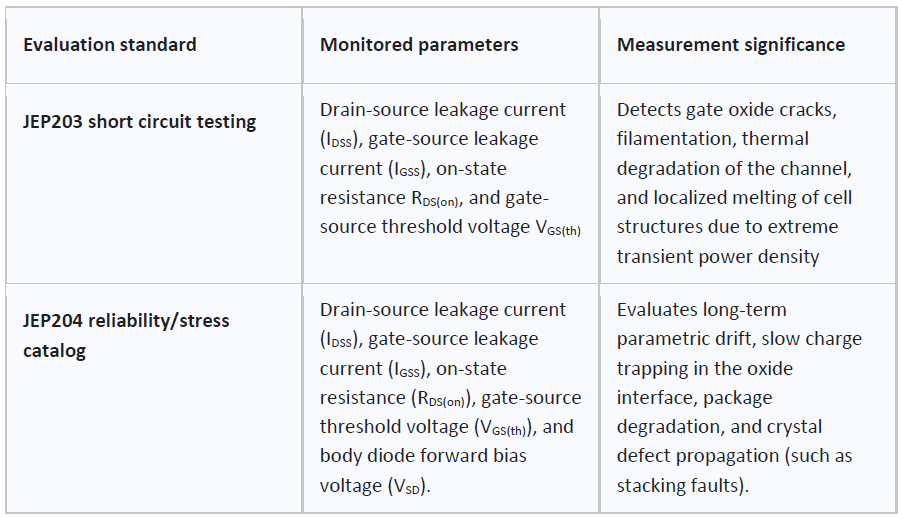
Task: Click the VSD symbol in JEP204 row
Action: 407,487
